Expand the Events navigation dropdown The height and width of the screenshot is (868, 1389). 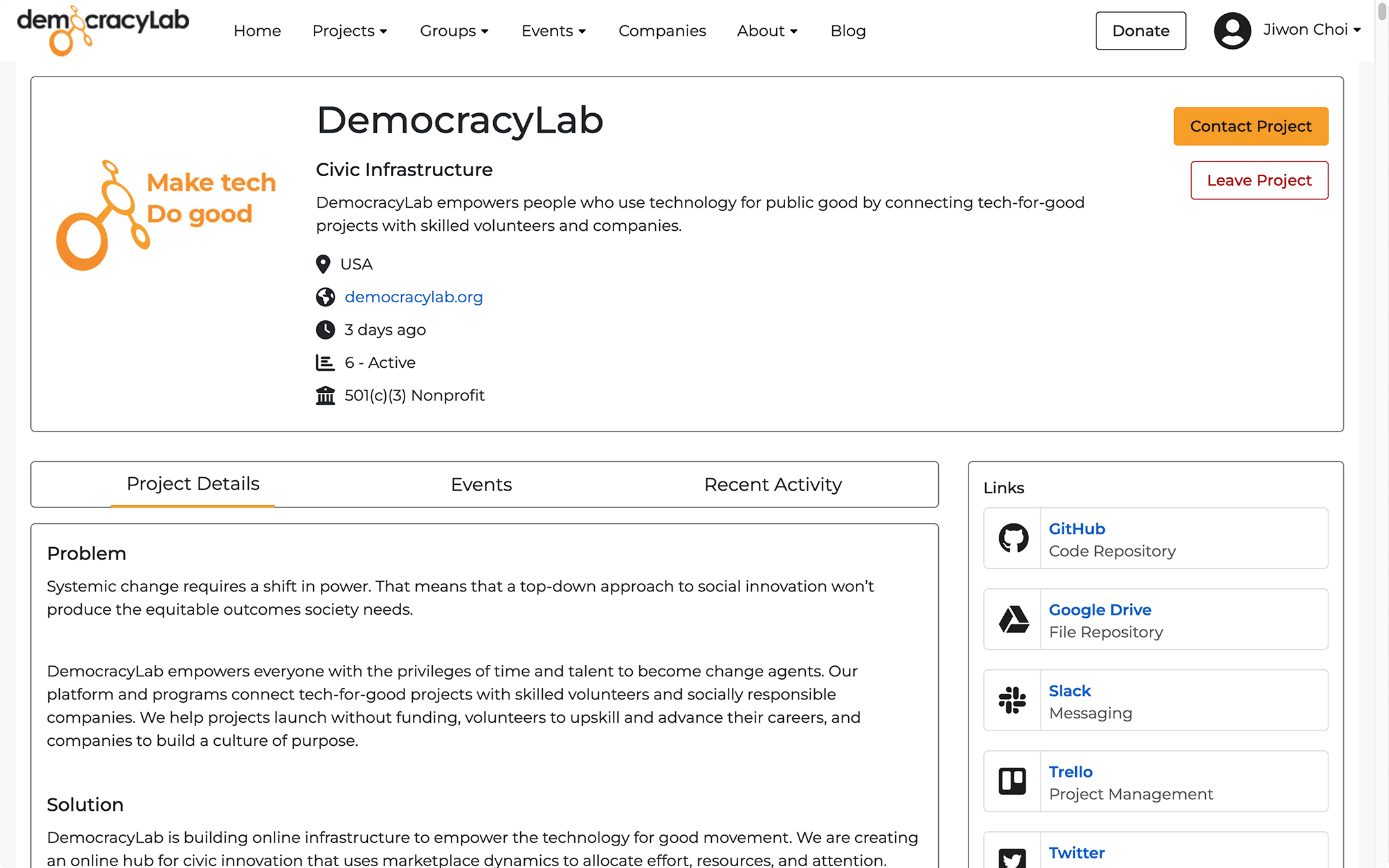553,31
